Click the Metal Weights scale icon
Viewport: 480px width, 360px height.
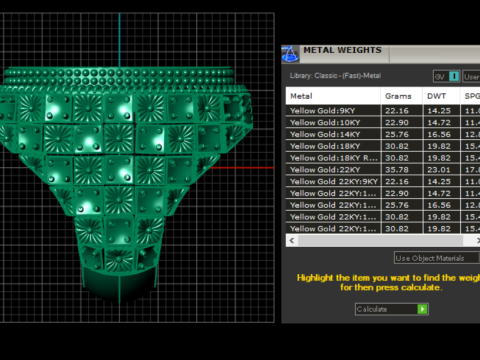[290, 54]
